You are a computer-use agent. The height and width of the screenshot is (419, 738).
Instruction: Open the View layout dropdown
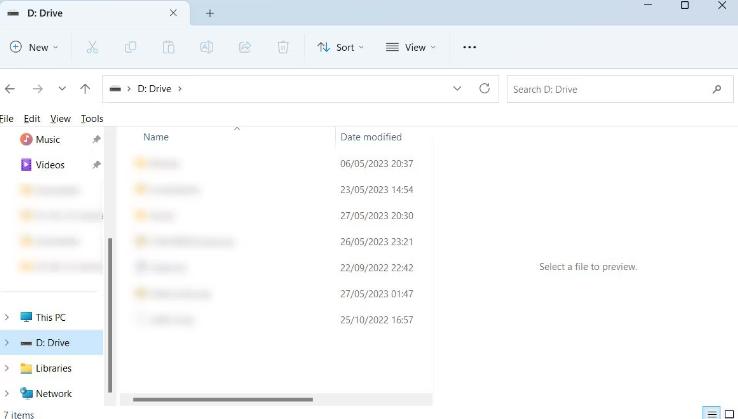click(x=411, y=47)
